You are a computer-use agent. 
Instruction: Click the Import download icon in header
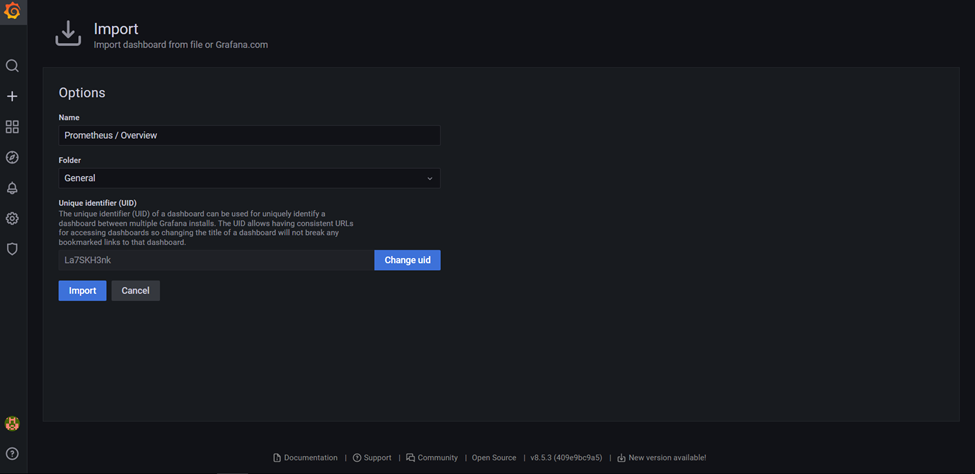pos(68,34)
